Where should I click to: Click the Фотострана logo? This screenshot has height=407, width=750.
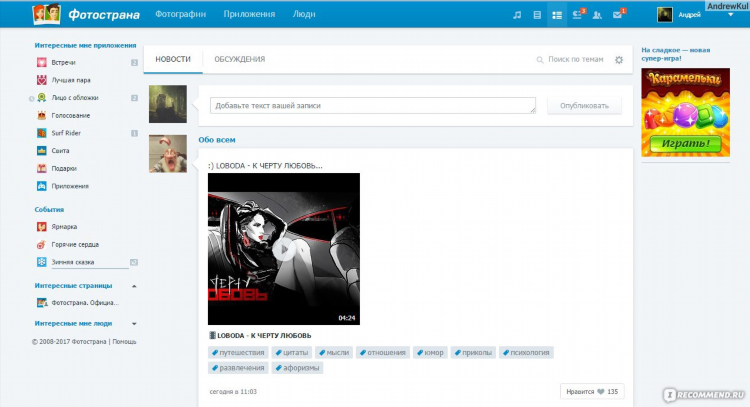coord(86,14)
